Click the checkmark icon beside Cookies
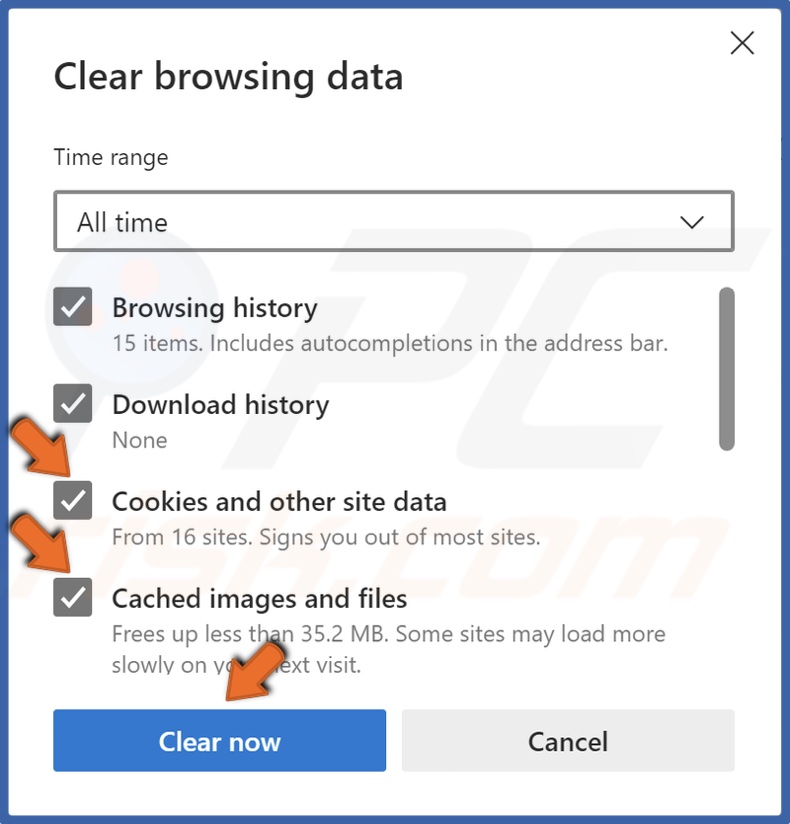The image size is (790, 824). point(71,501)
